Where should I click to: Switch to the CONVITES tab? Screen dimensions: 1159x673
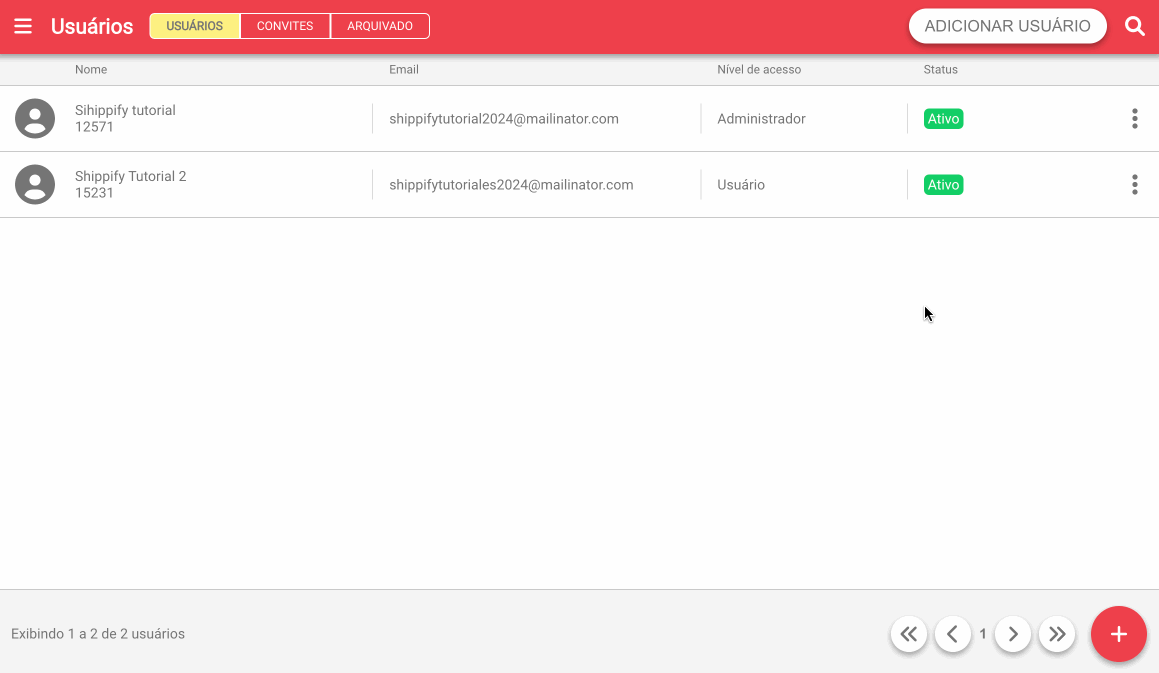coord(285,26)
